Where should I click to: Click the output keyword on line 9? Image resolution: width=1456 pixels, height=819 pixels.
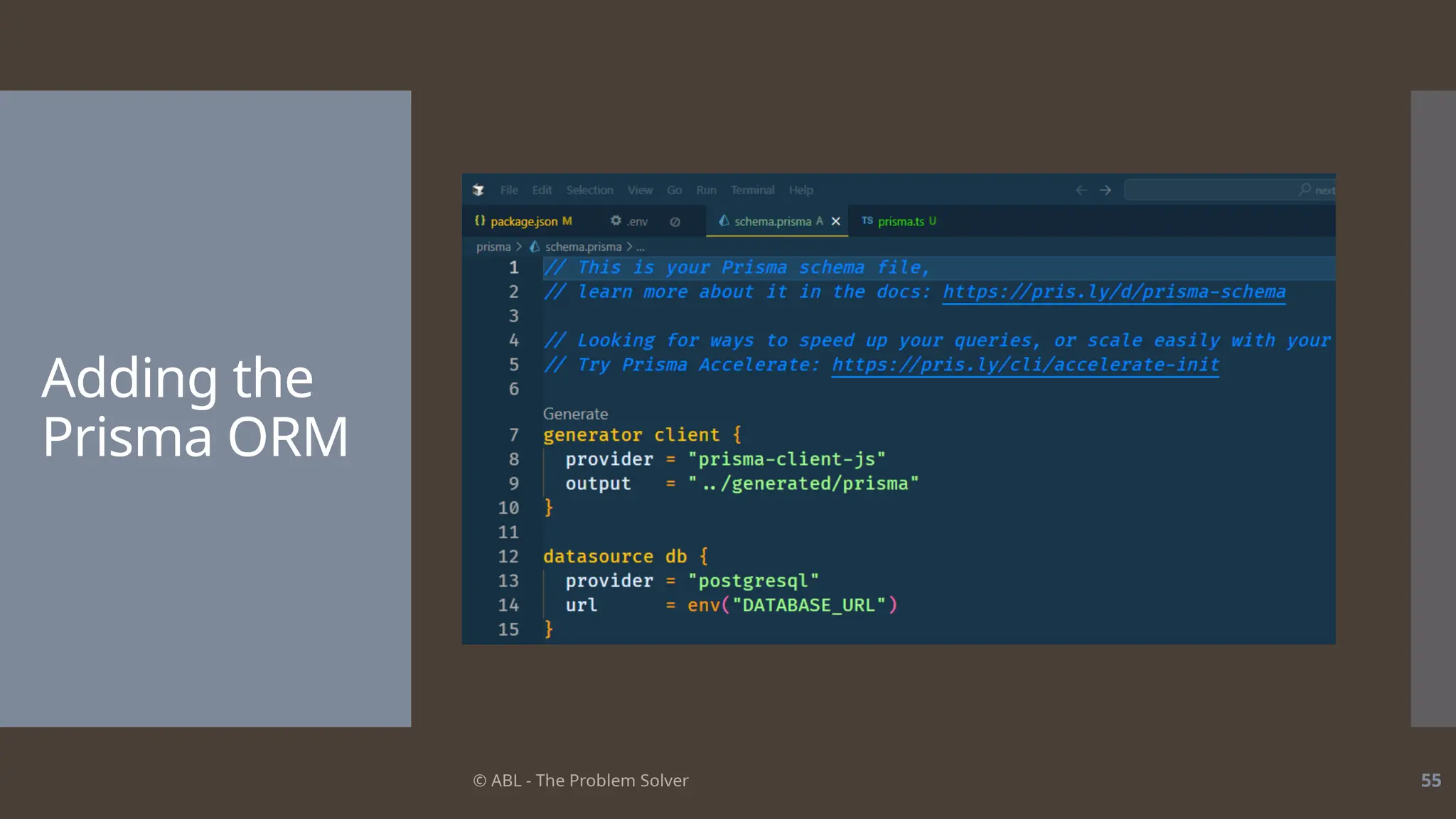598,483
